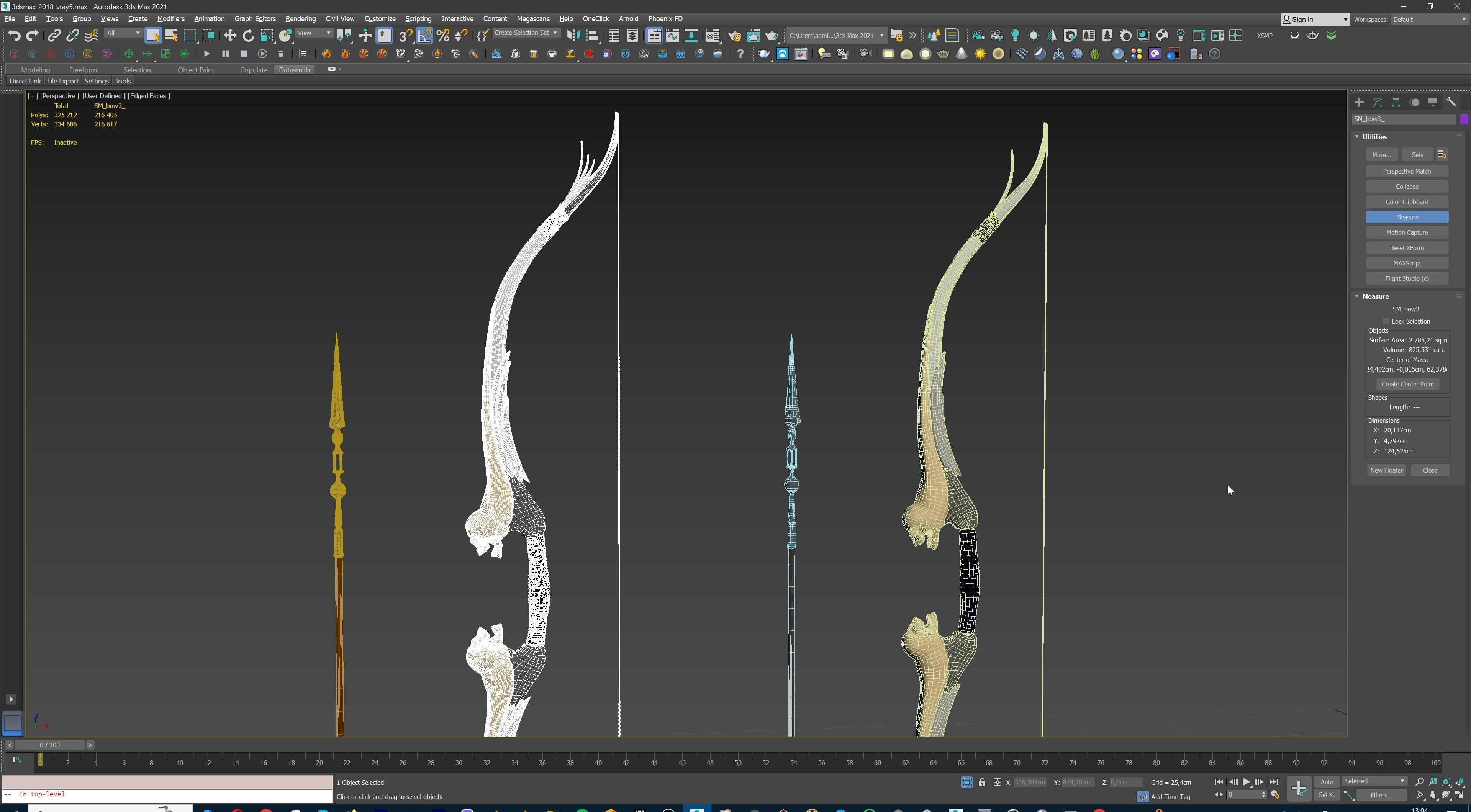
Task: Open the Rendering menu
Action: (x=300, y=19)
